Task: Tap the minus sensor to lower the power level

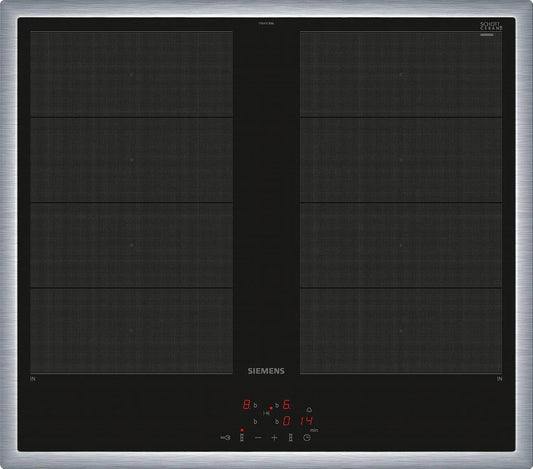Action: coord(258,437)
